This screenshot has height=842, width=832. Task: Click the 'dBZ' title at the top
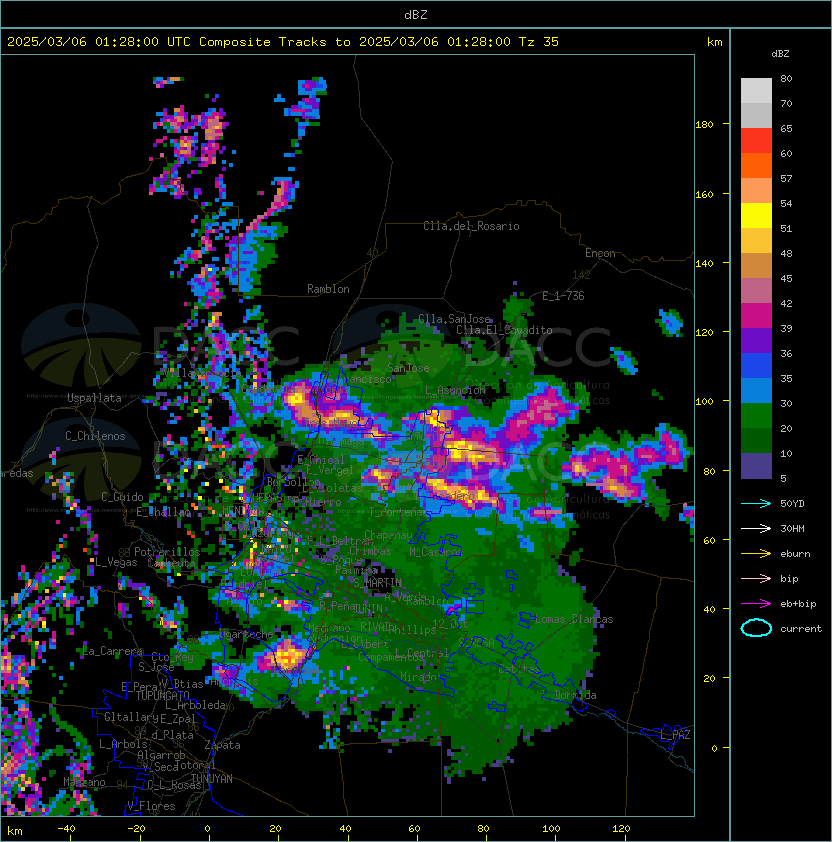click(416, 14)
